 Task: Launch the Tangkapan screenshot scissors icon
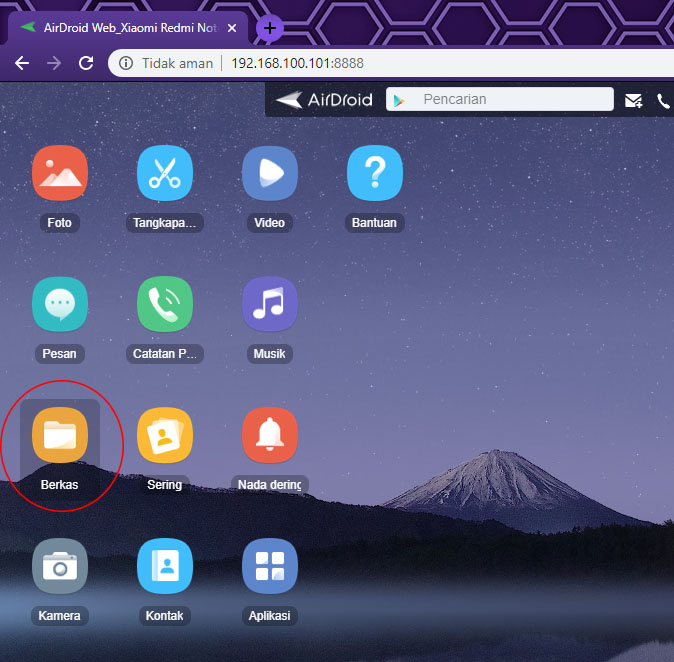[x=165, y=174]
